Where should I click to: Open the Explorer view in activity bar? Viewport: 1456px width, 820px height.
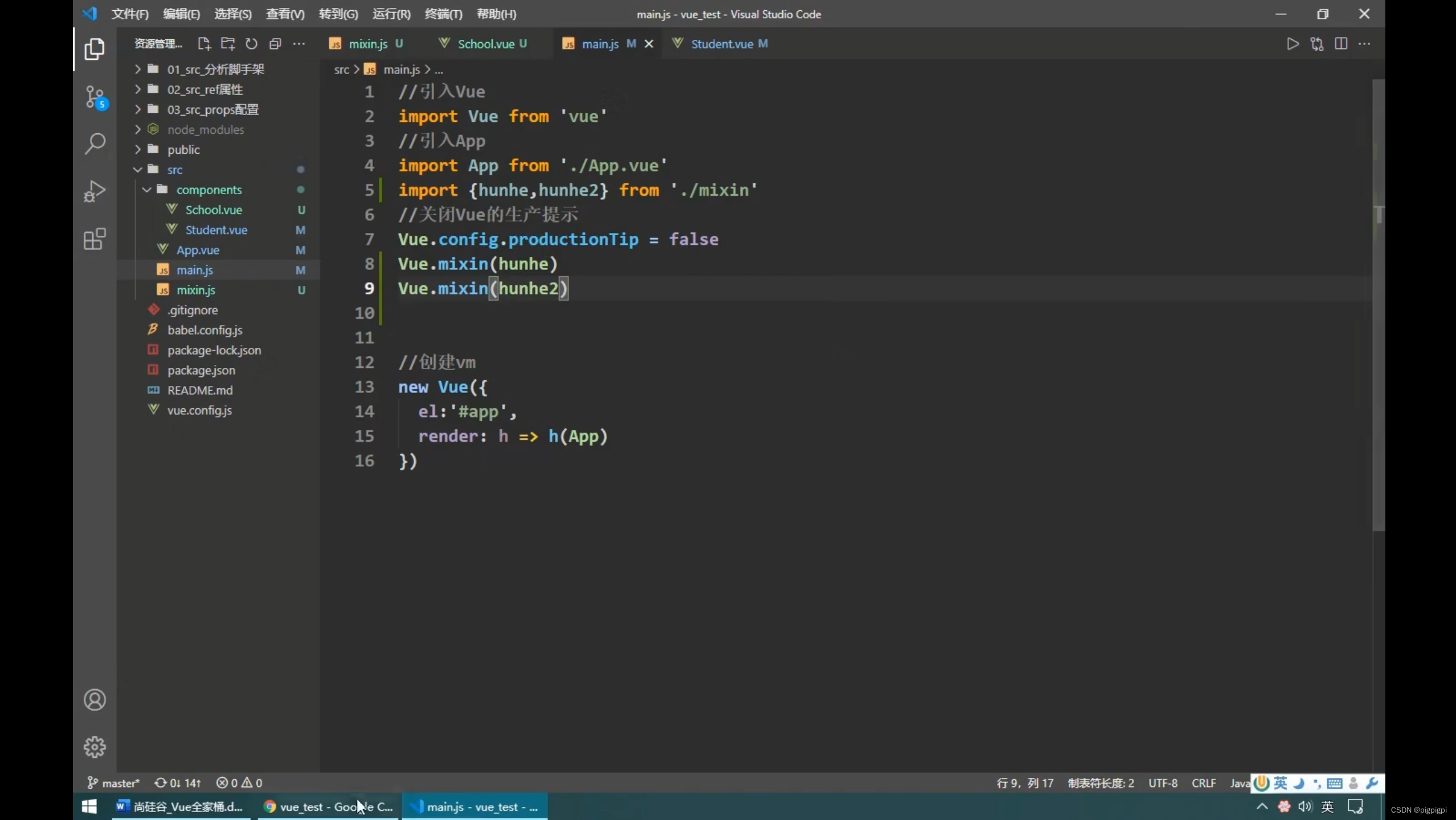tap(95, 49)
